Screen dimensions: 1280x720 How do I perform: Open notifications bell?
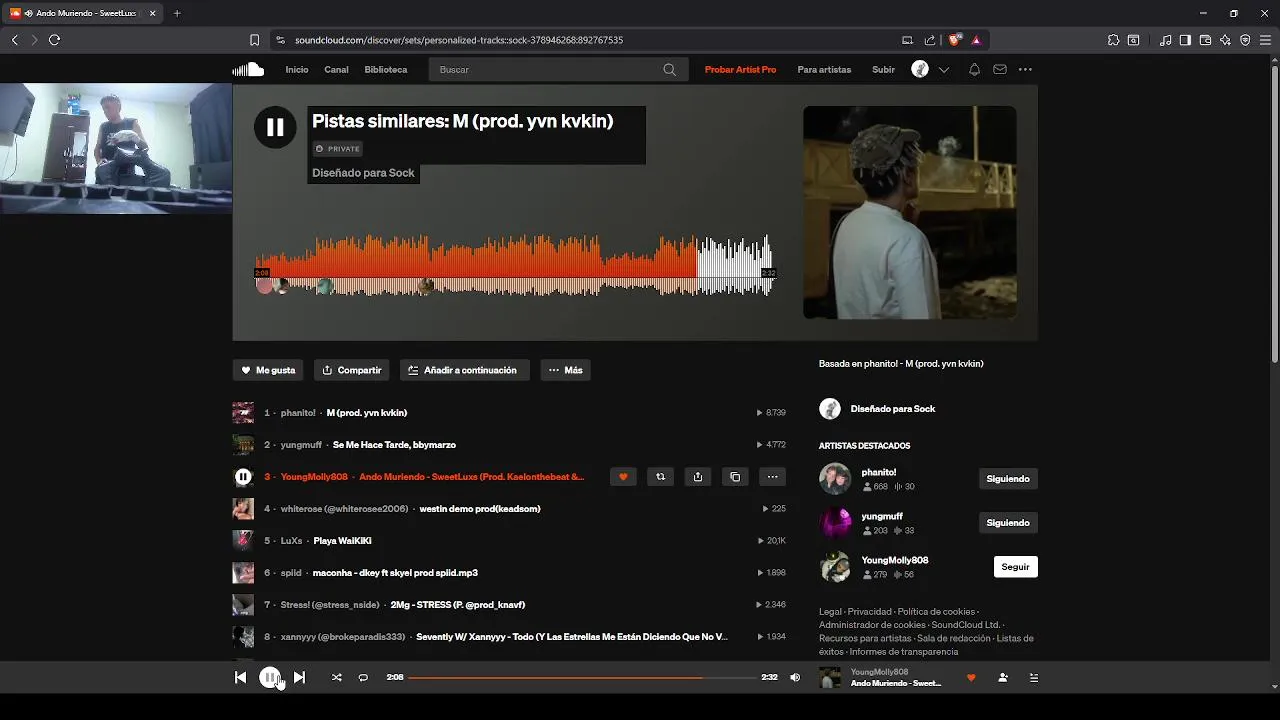974,70
